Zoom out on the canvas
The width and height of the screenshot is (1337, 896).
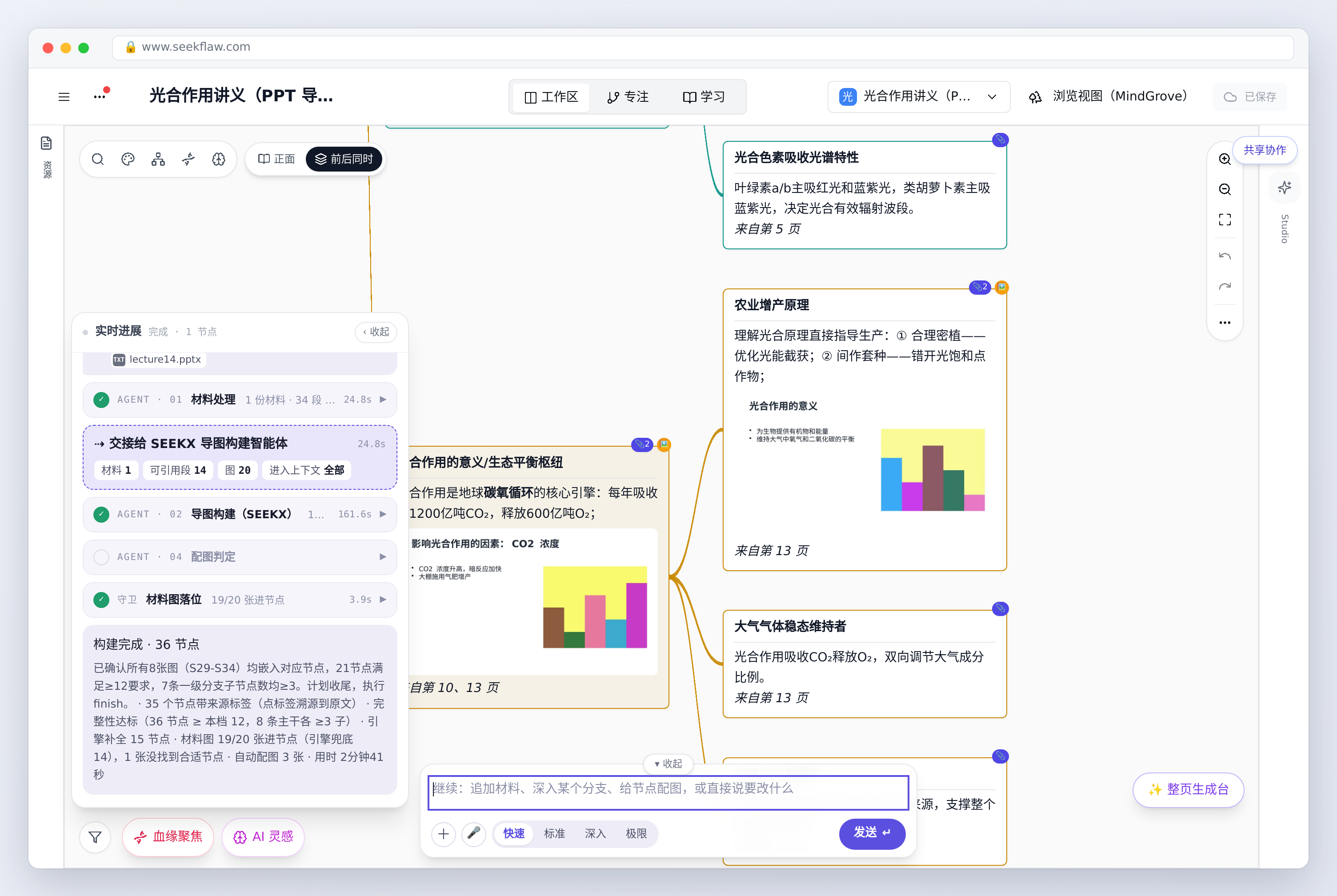[1225, 189]
